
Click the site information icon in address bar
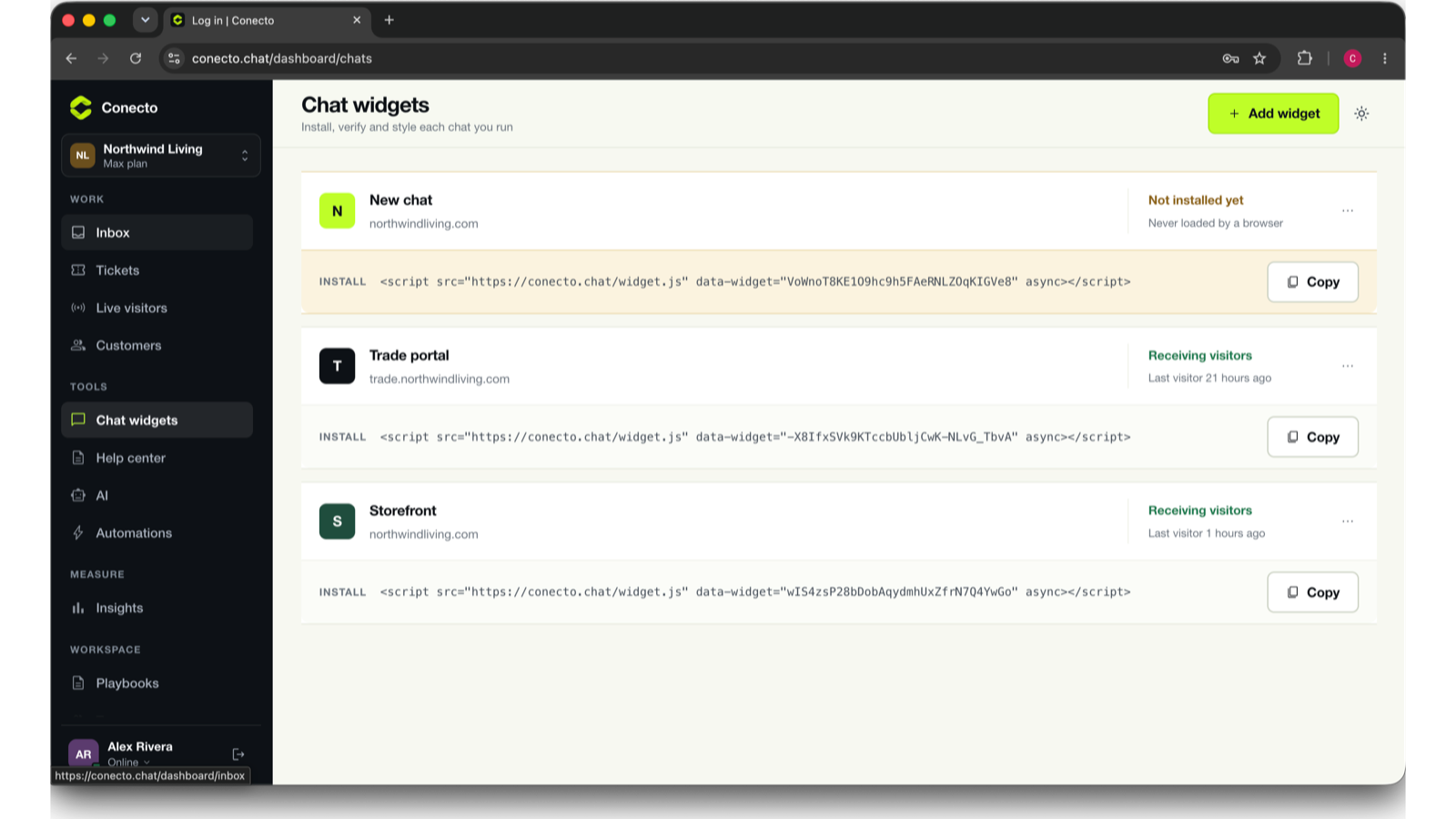coord(174,58)
